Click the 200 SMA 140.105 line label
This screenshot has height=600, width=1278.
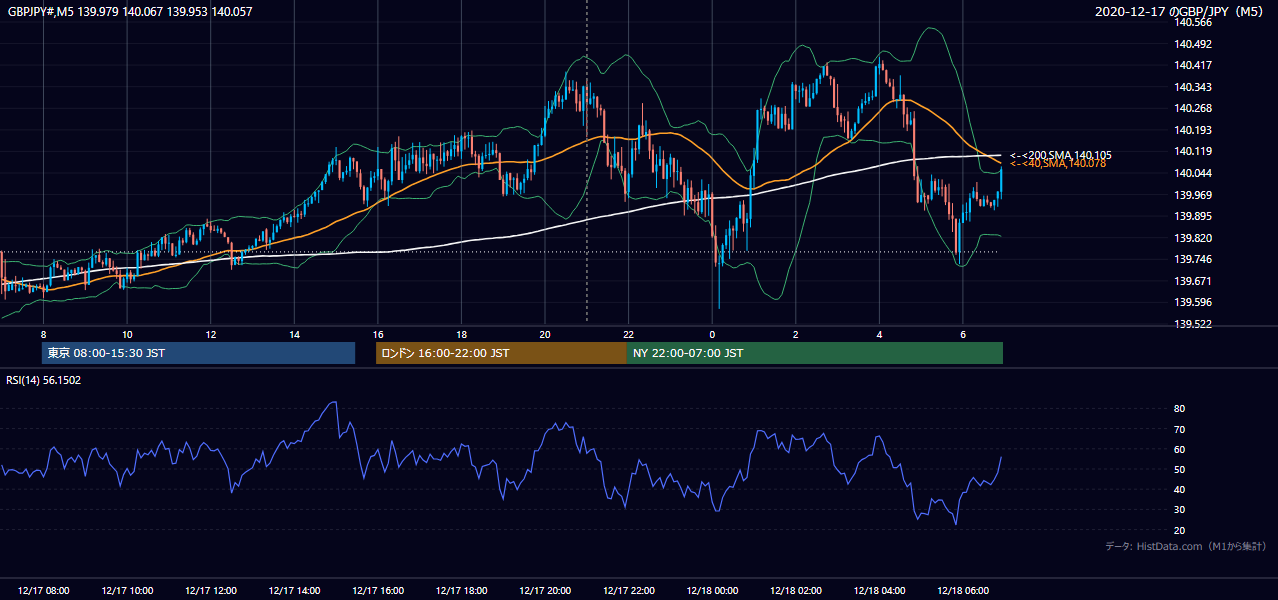1060,155
